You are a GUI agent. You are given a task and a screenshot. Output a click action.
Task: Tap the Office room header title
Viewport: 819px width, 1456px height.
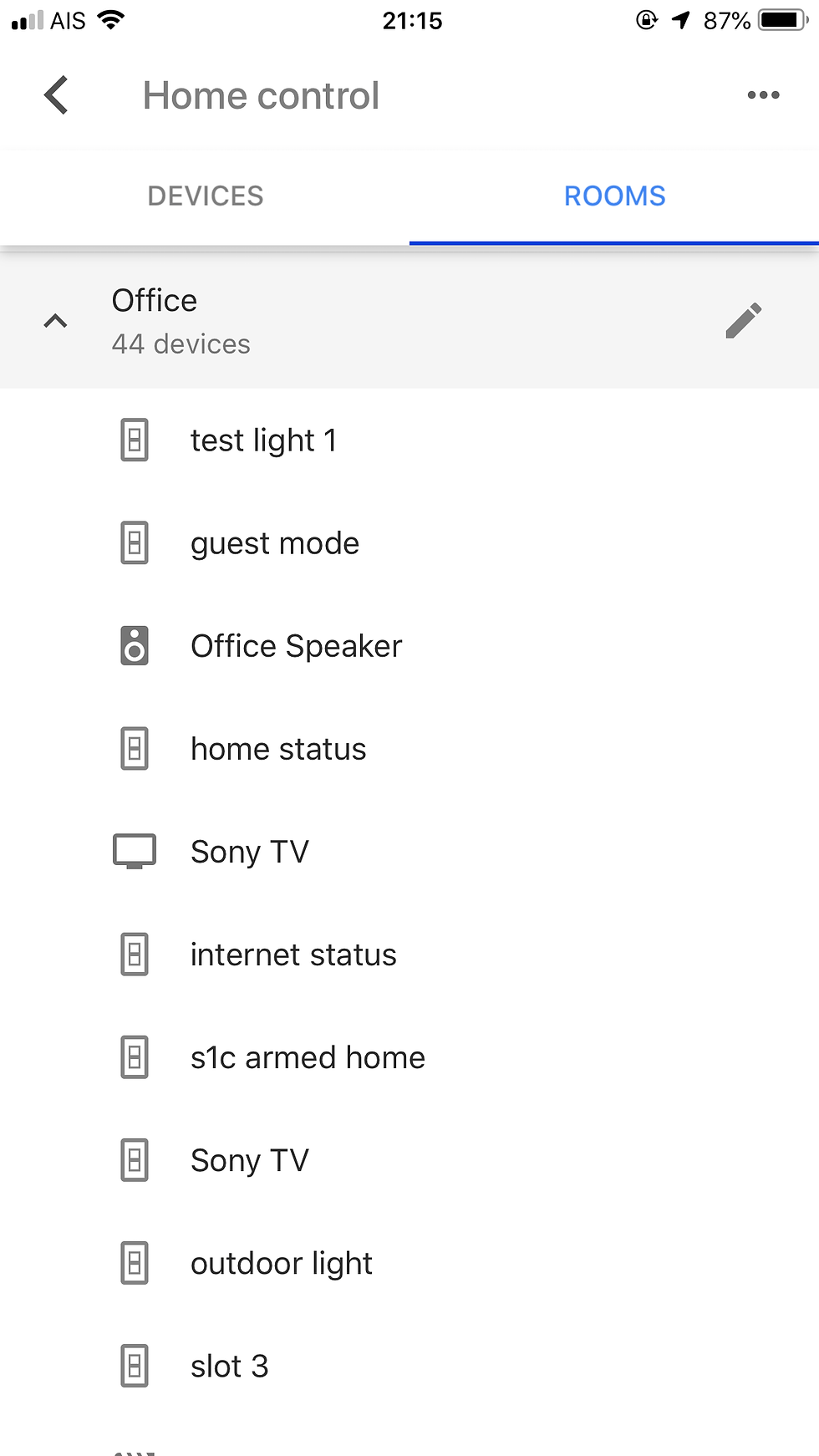pos(155,301)
